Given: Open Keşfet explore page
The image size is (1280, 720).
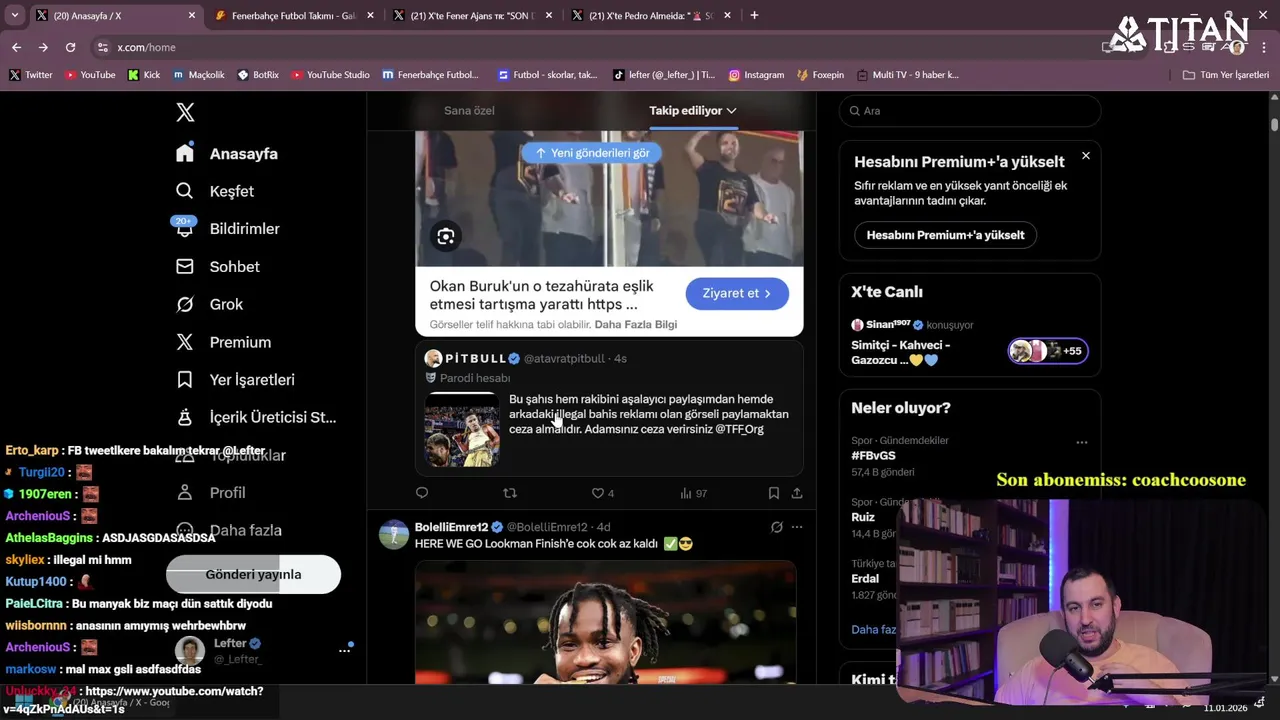Looking at the screenshot, I should [215, 191].
